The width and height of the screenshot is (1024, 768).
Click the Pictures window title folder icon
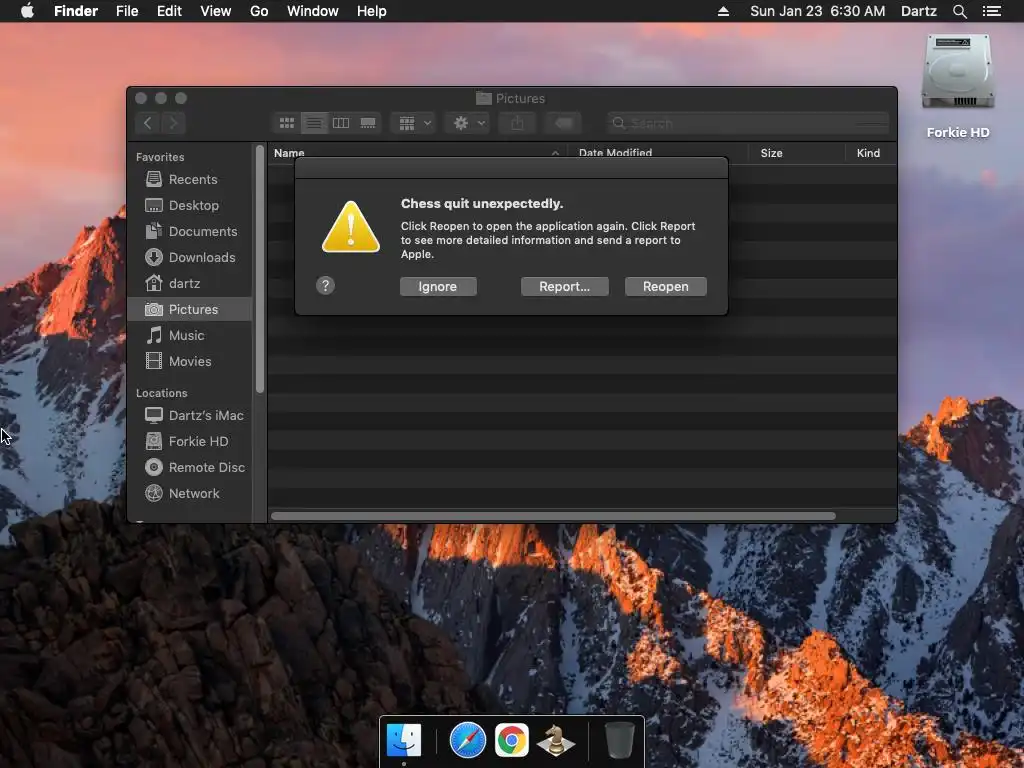click(x=483, y=99)
